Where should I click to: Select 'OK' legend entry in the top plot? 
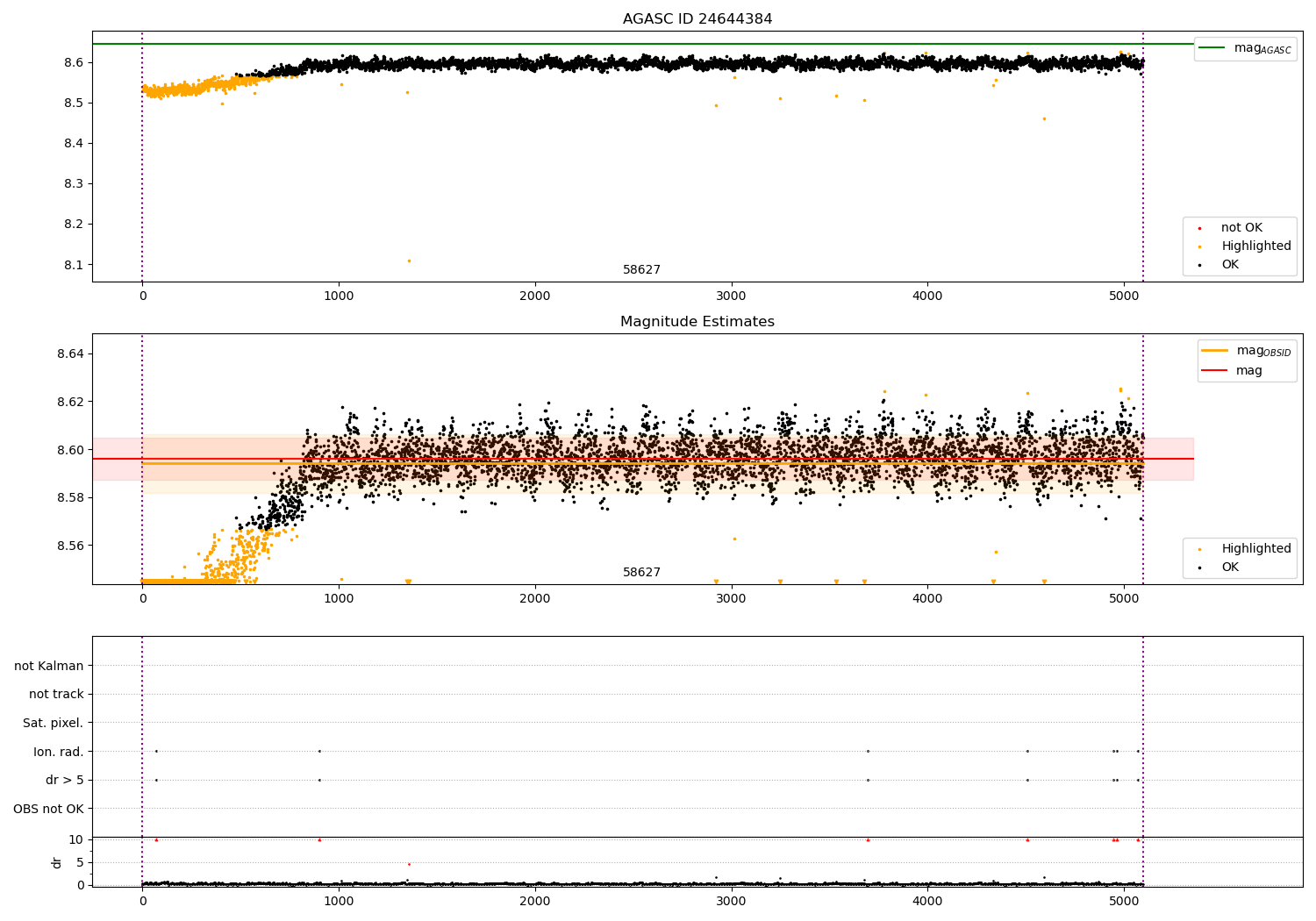[x=1230, y=265]
